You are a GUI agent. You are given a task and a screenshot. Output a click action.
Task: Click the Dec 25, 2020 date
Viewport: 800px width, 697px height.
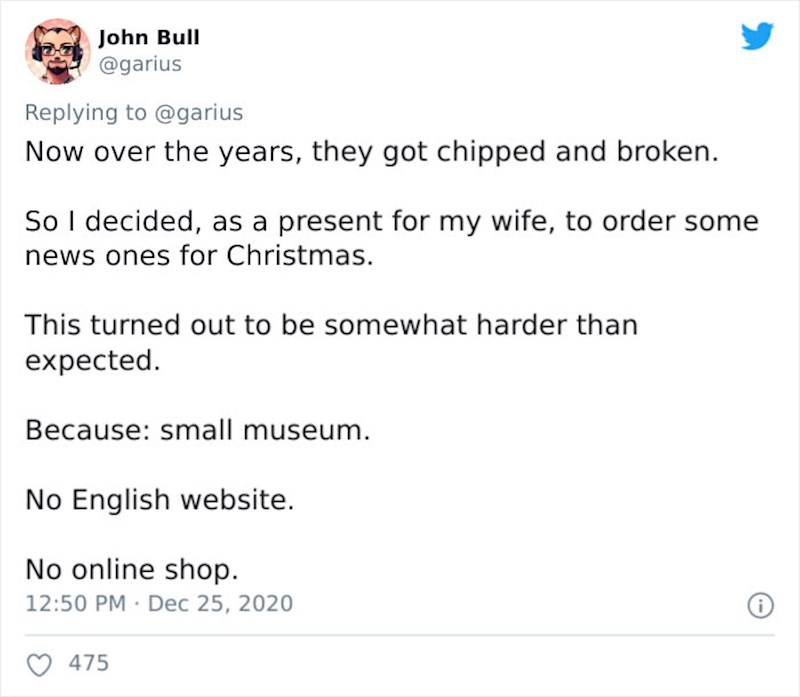click(224, 603)
